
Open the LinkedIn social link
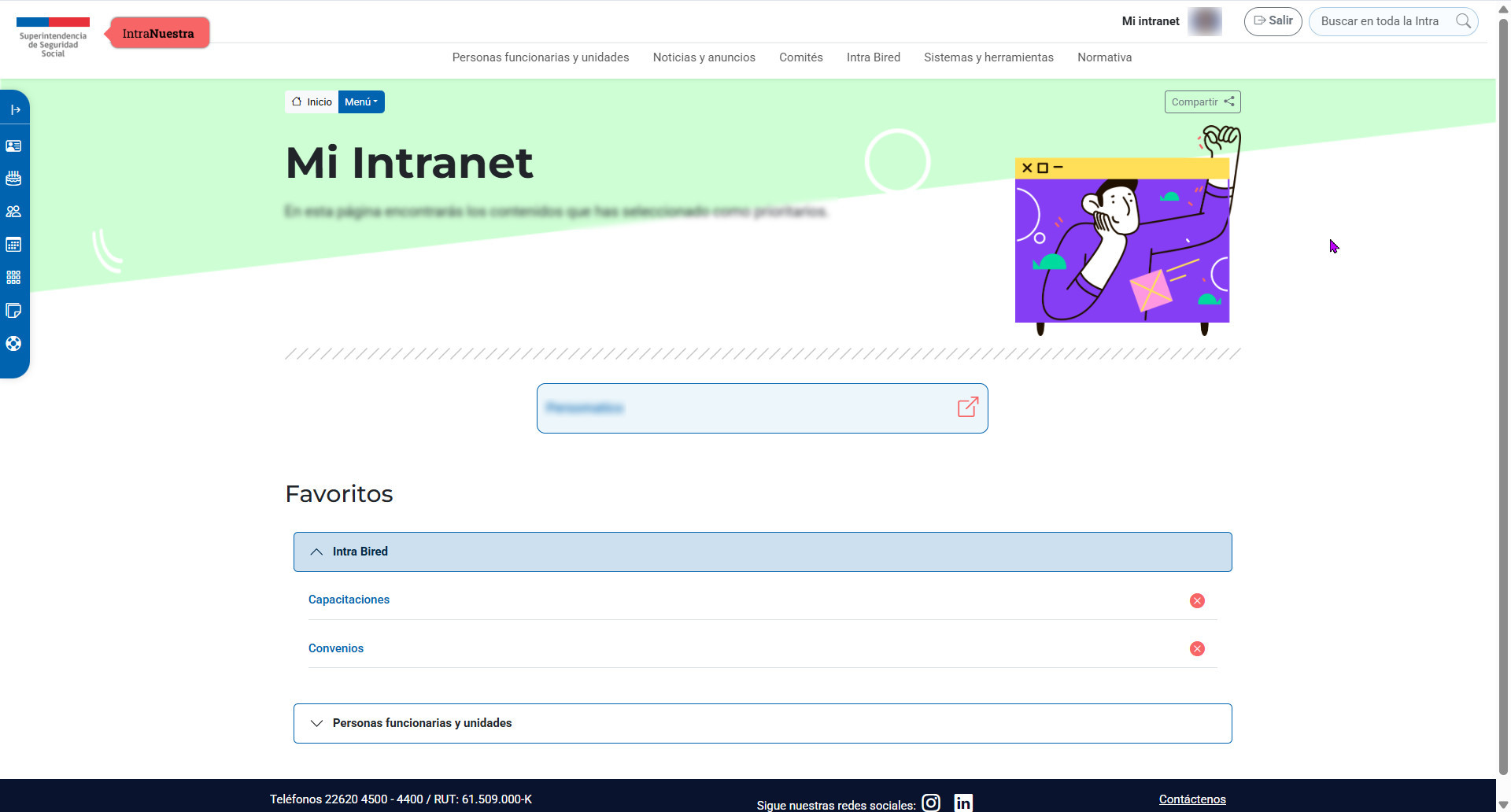point(963,803)
